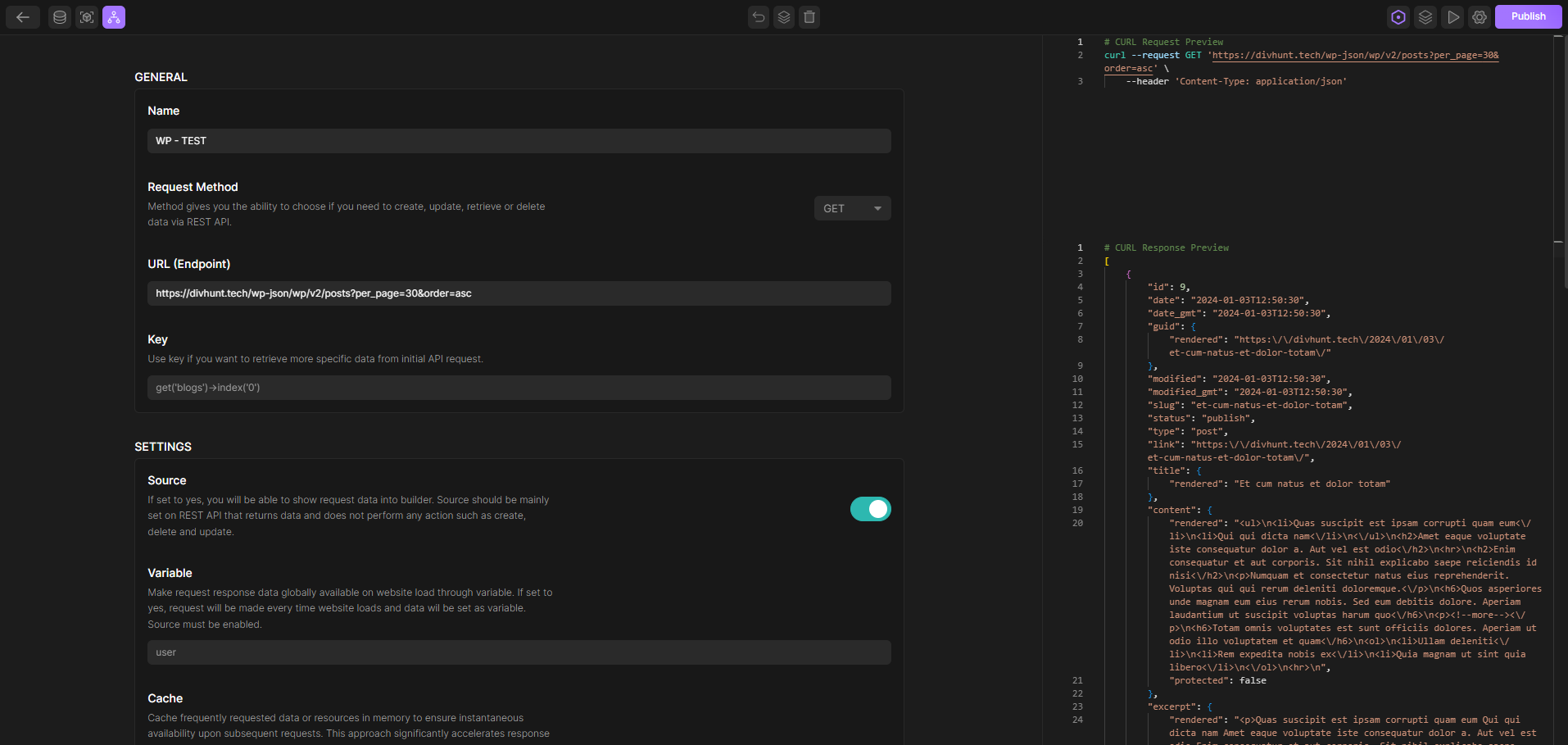Viewport: 1568px width, 745px height.
Task: Click the URL in CURL request preview
Action: click(x=1354, y=56)
